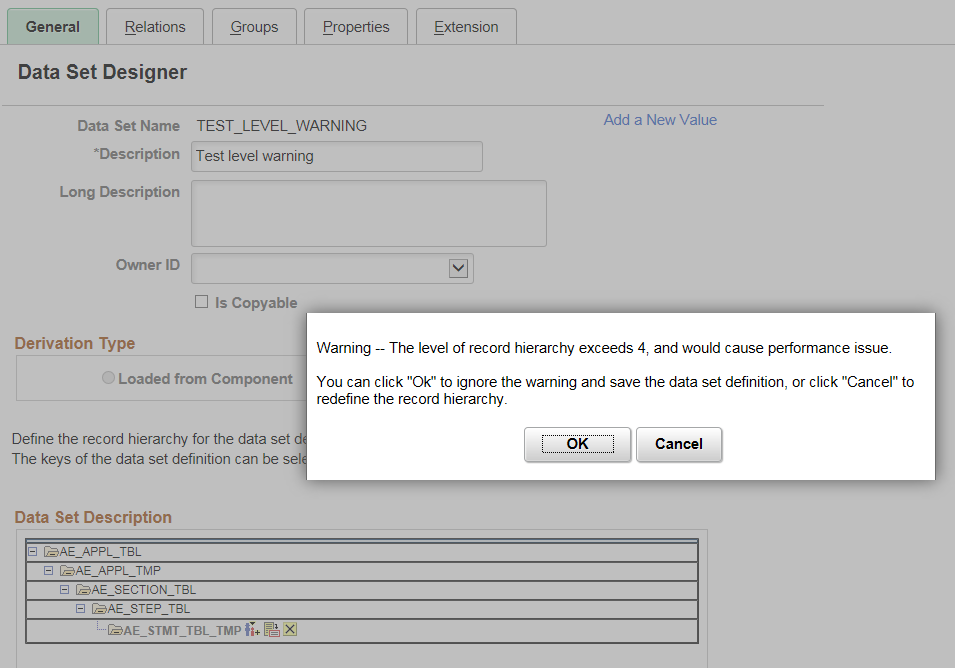
Task: Open the Owner ID dropdown
Action: pos(458,268)
